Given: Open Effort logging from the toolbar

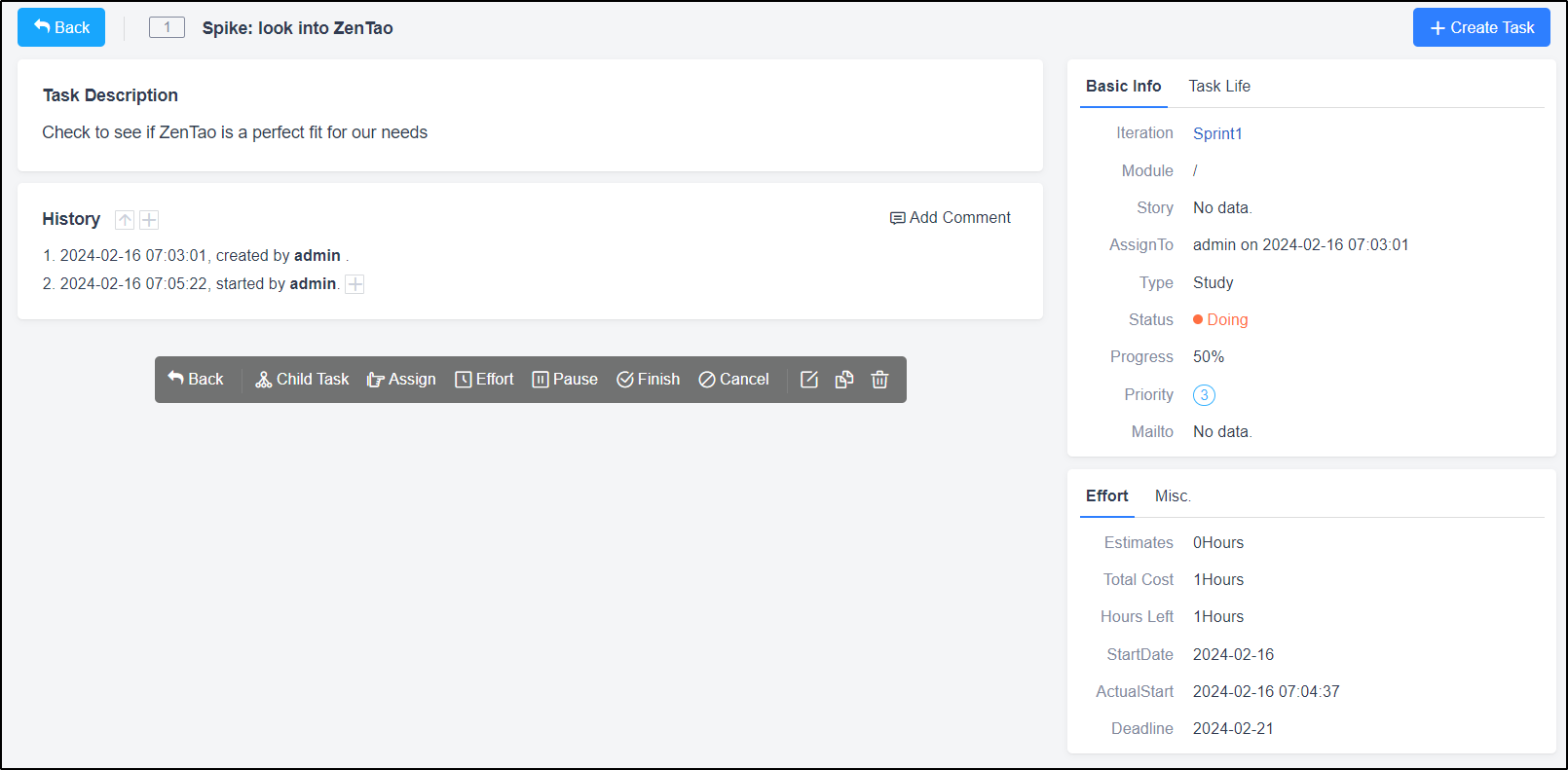Looking at the screenshot, I should tap(484, 379).
